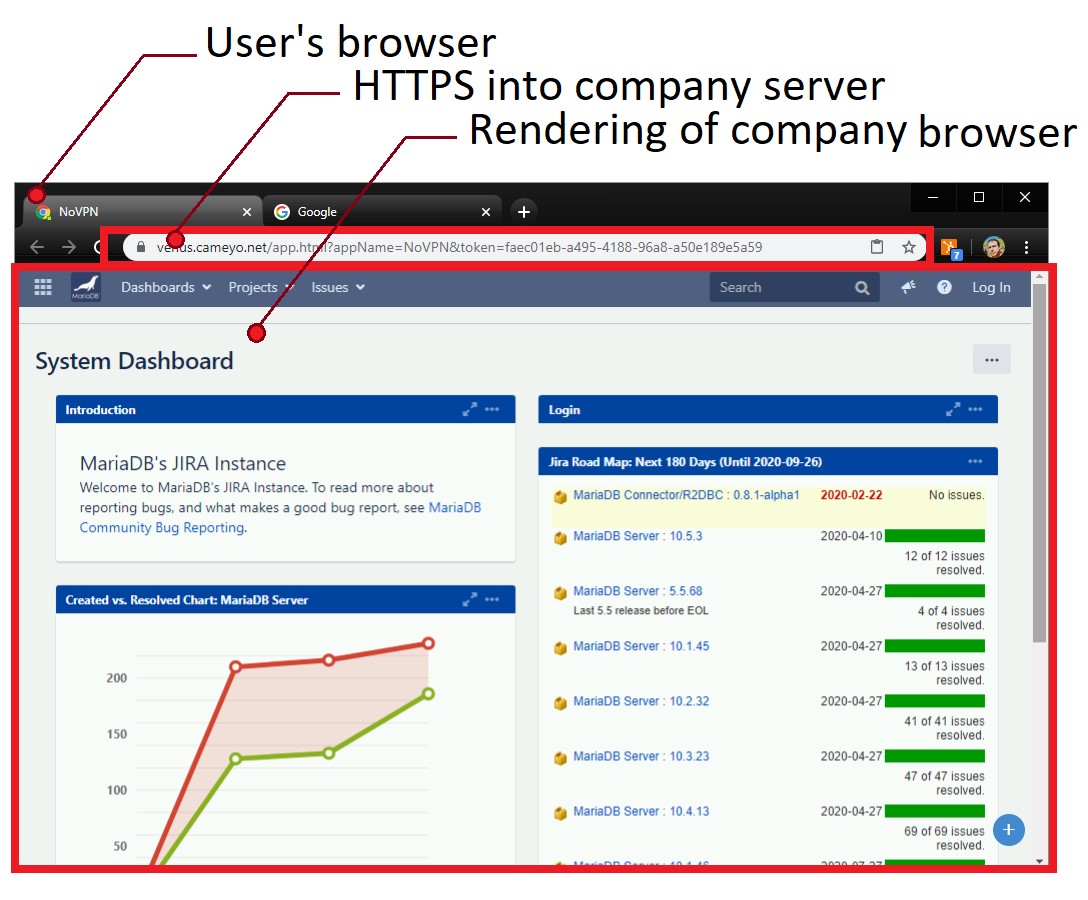This screenshot has height=900, width=1088.
Task: Open the Chrome three-dot menu
Action: pyautogui.click(x=1027, y=247)
